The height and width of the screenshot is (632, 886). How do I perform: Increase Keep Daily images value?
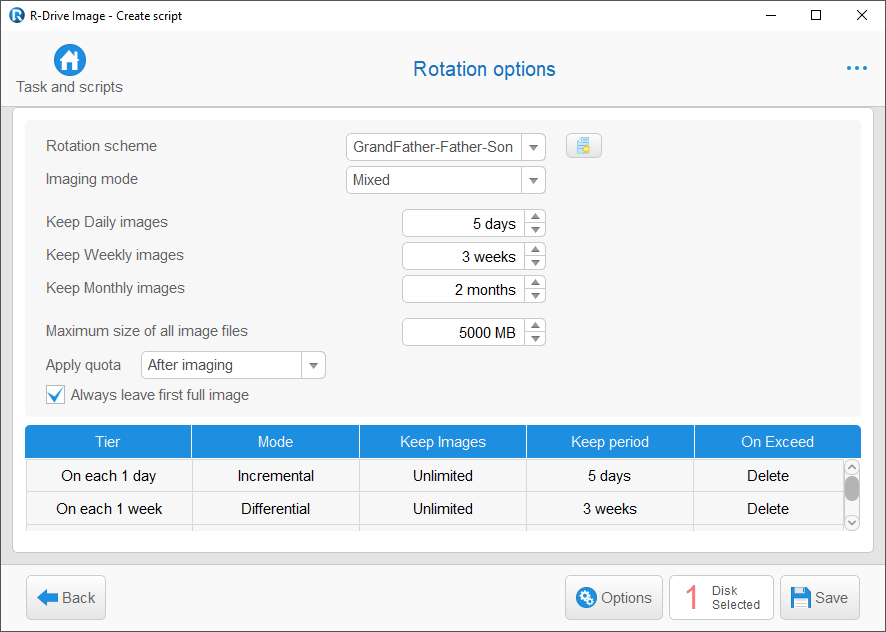click(x=535, y=217)
